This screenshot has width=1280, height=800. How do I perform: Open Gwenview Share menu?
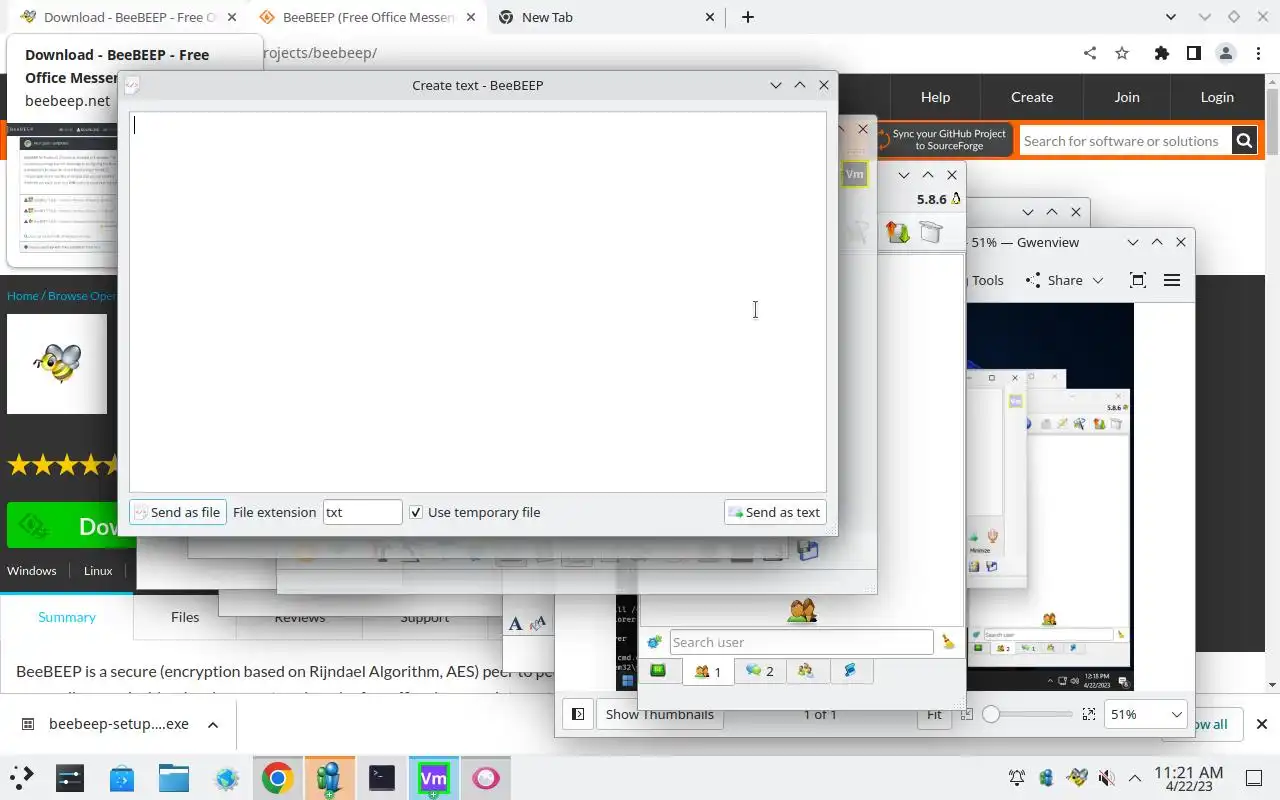pos(1065,280)
